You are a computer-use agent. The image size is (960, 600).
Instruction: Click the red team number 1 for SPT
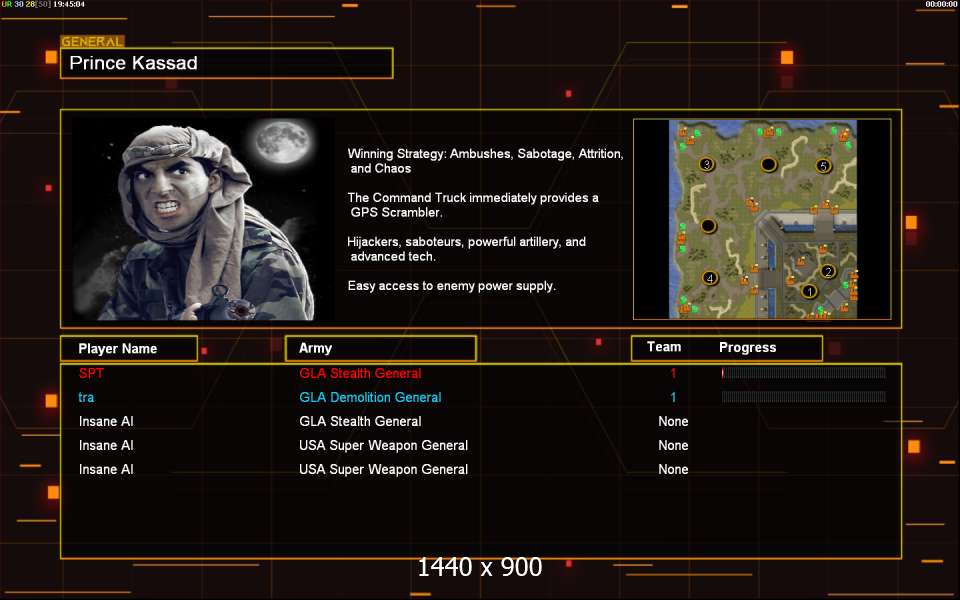(673, 373)
